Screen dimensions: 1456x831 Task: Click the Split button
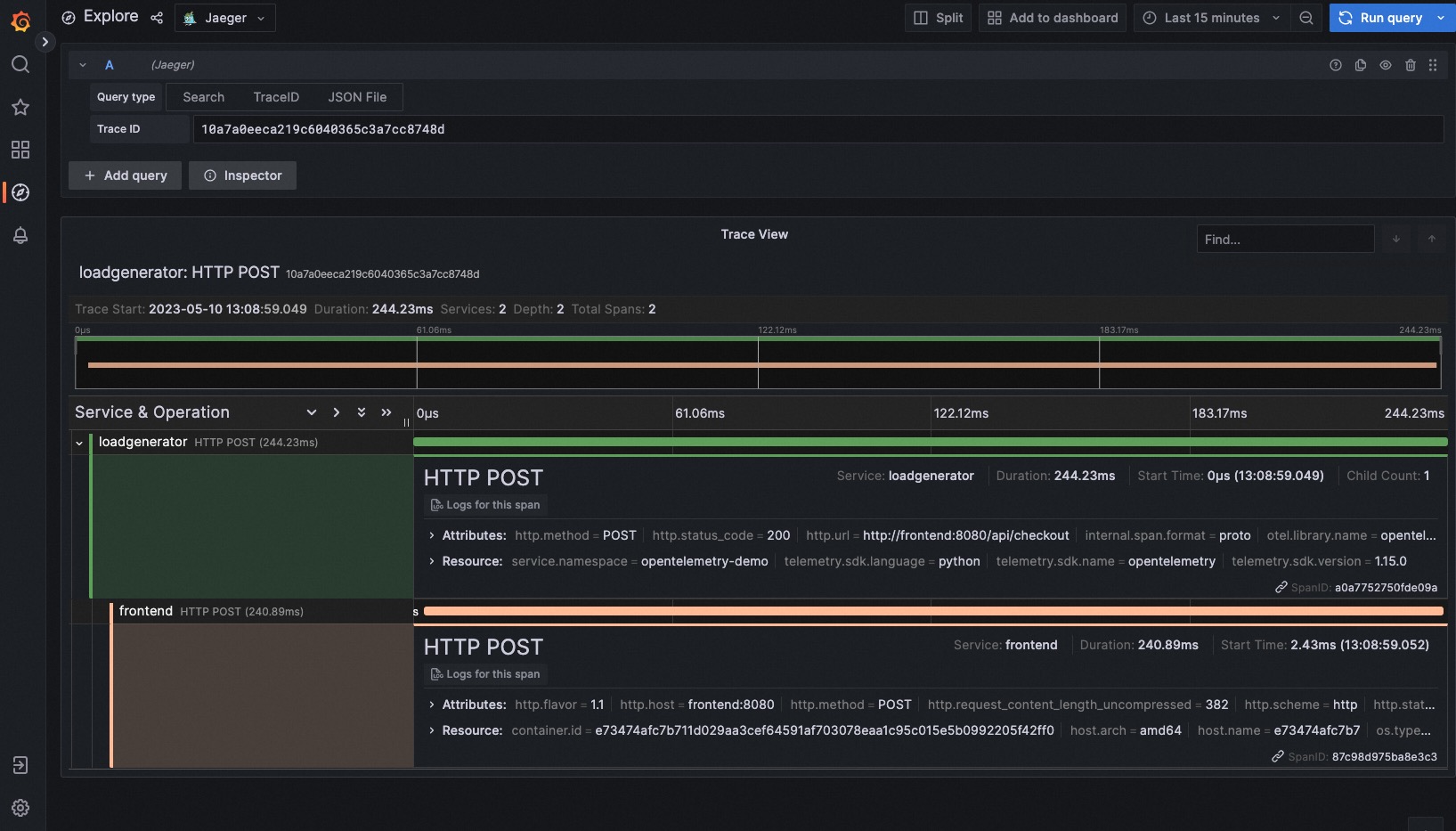[939, 18]
